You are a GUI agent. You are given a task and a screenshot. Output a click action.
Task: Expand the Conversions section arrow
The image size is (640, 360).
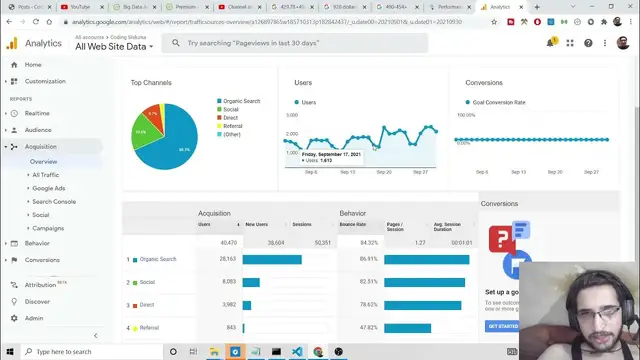pos(6,260)
